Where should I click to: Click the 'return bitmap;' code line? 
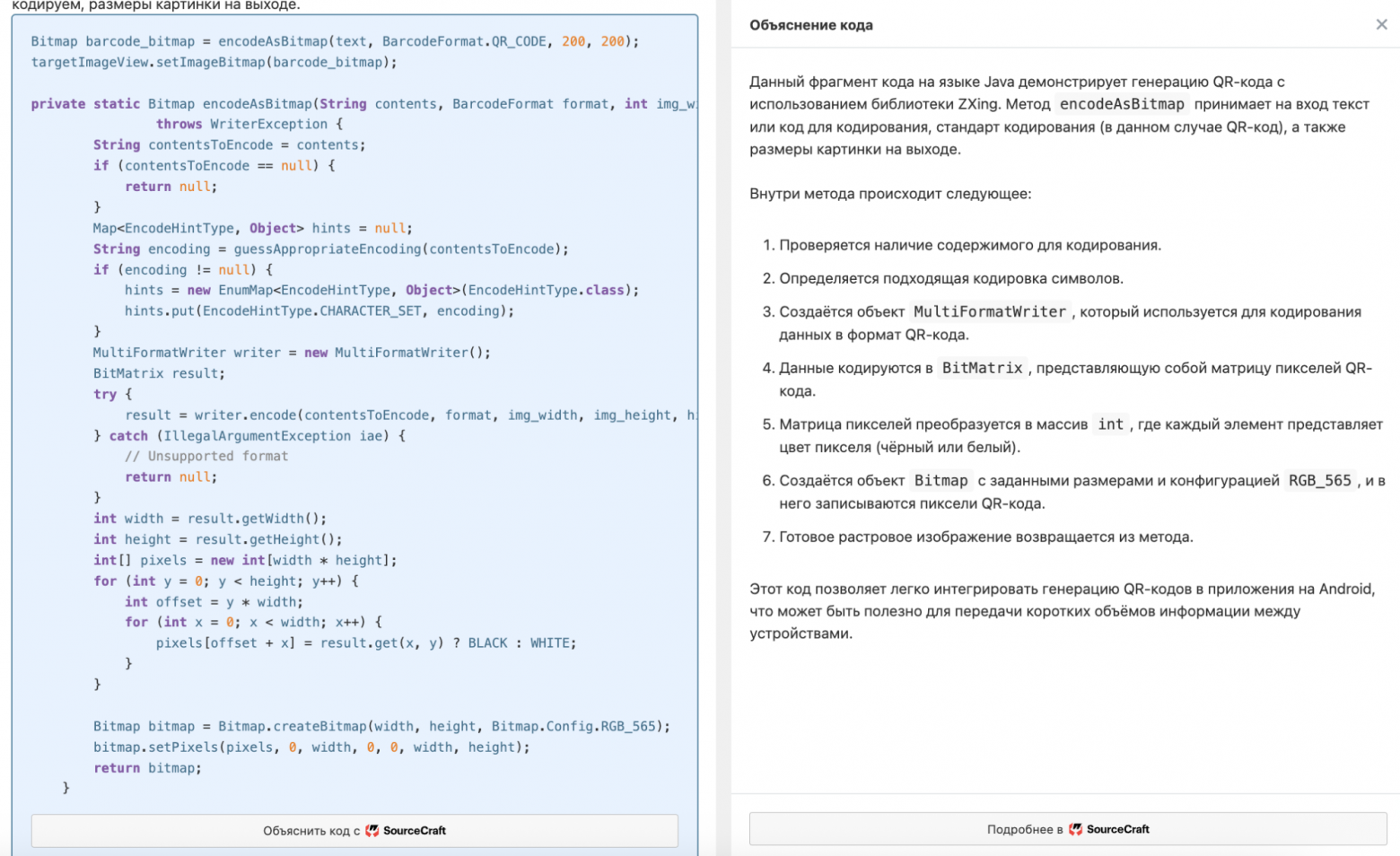147,768
